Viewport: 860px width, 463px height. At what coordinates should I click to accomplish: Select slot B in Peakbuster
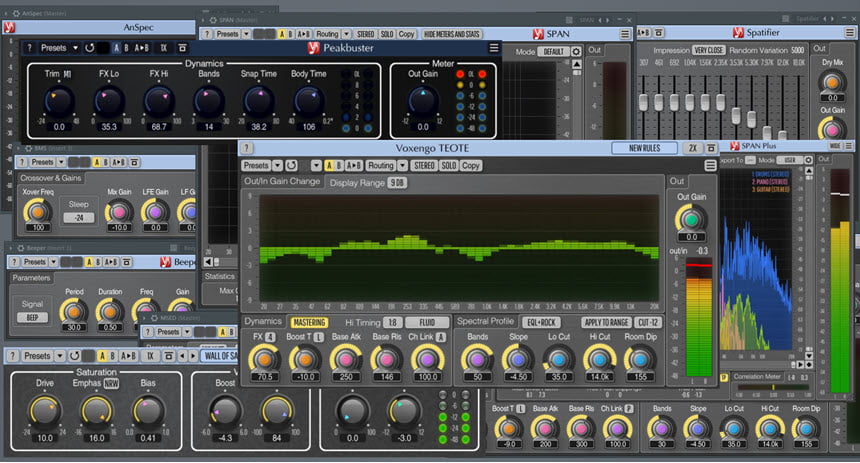click(126, 48)
